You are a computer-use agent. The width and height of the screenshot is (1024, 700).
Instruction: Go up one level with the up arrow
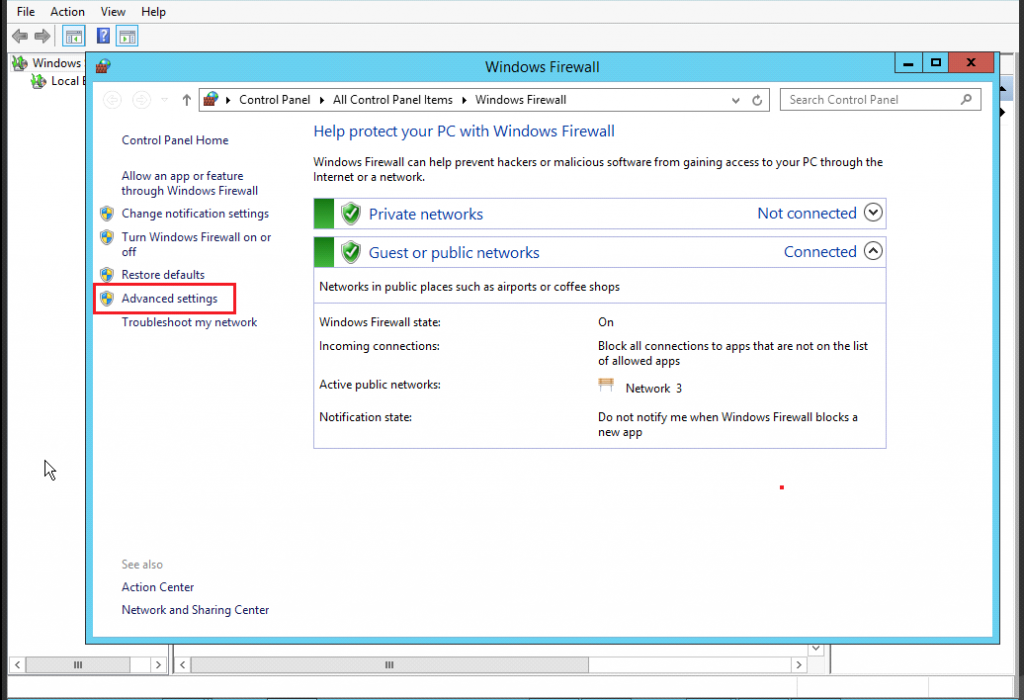click(x=187, y=100)
